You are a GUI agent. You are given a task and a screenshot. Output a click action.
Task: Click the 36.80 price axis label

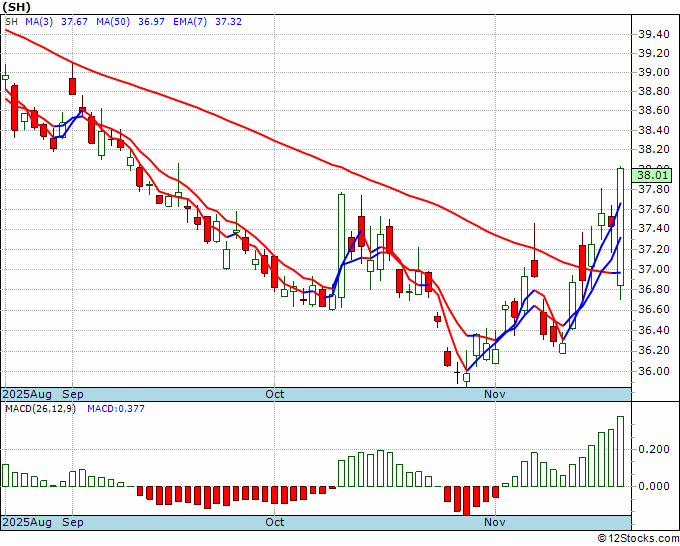[654, 289]
